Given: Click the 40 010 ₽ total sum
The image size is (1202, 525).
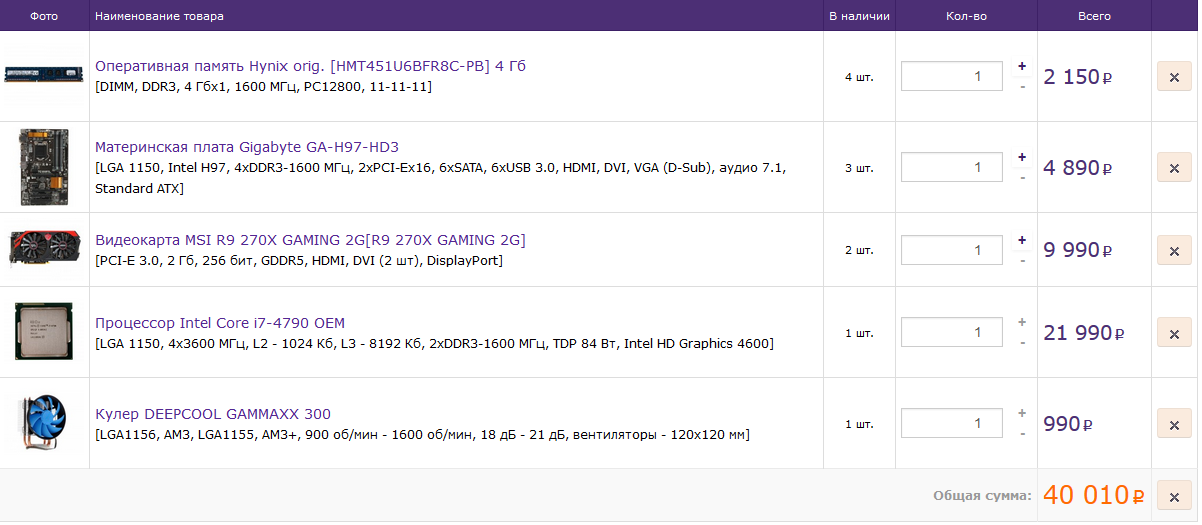Looking at the screenshot, I should click(x=1094, y=495).
